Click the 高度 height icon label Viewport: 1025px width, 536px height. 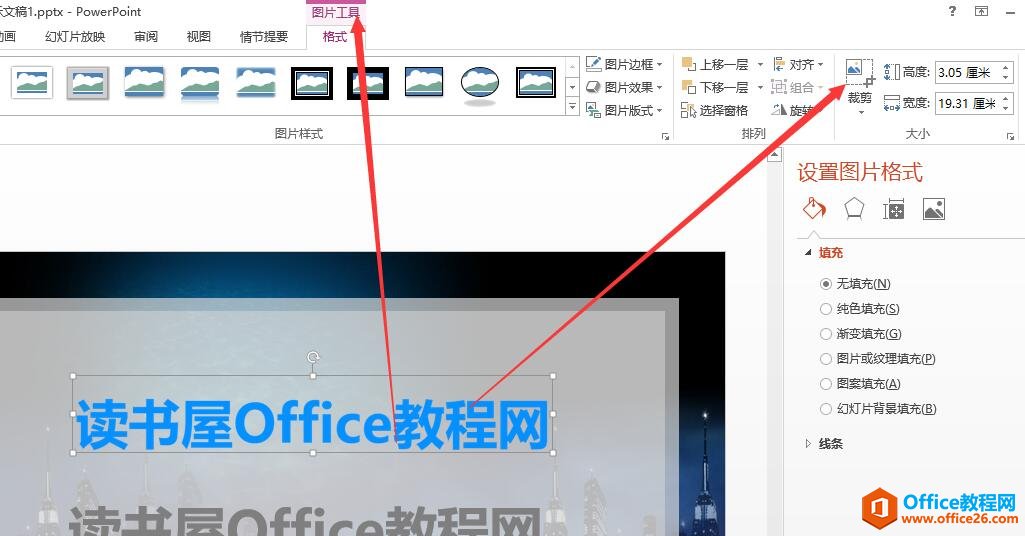tap(907, 72)
